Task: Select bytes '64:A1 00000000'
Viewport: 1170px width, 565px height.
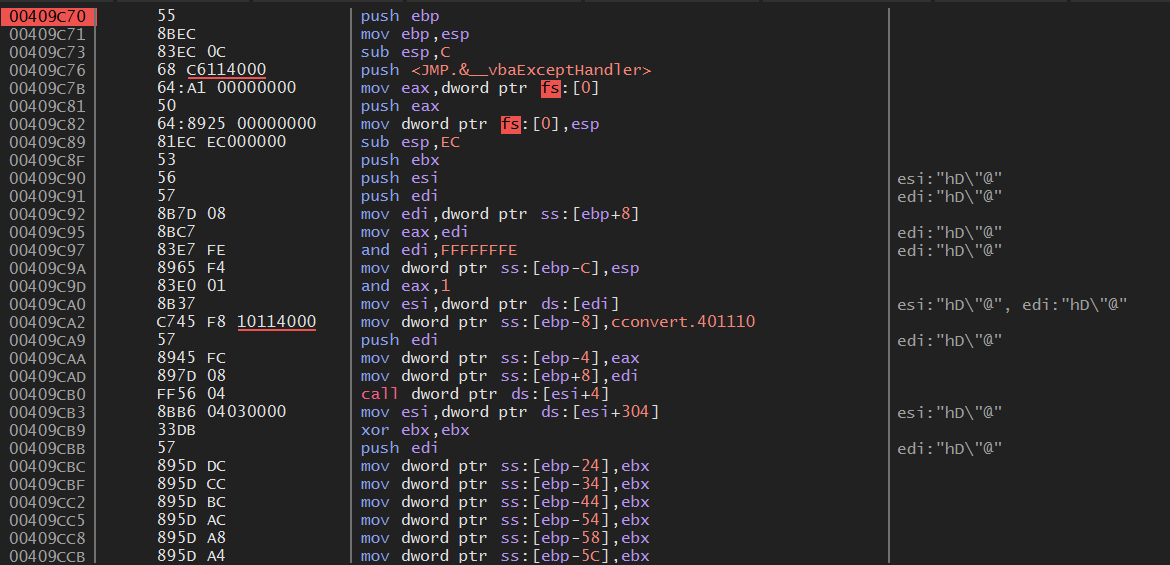Action: (227, 88)
